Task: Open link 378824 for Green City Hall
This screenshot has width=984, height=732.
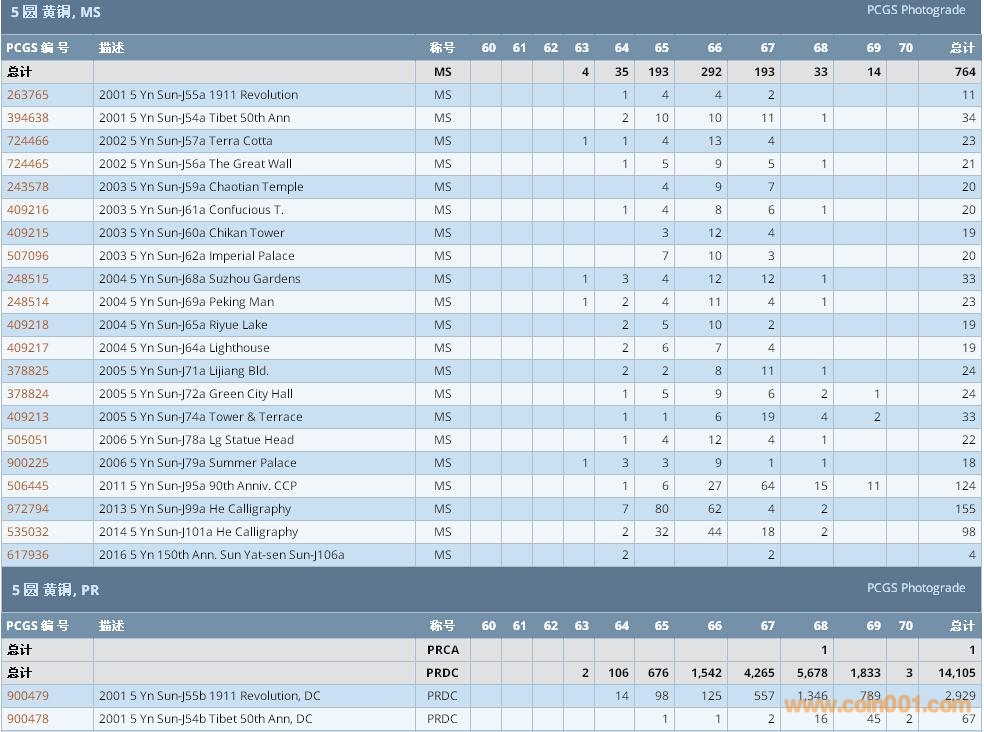Action: tap(27, 394)
